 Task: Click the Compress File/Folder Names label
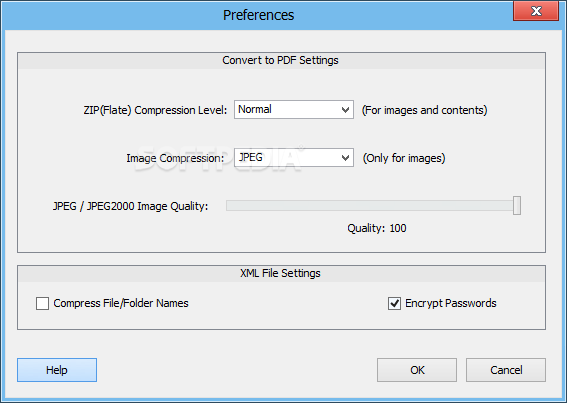[x=121, y=303]
